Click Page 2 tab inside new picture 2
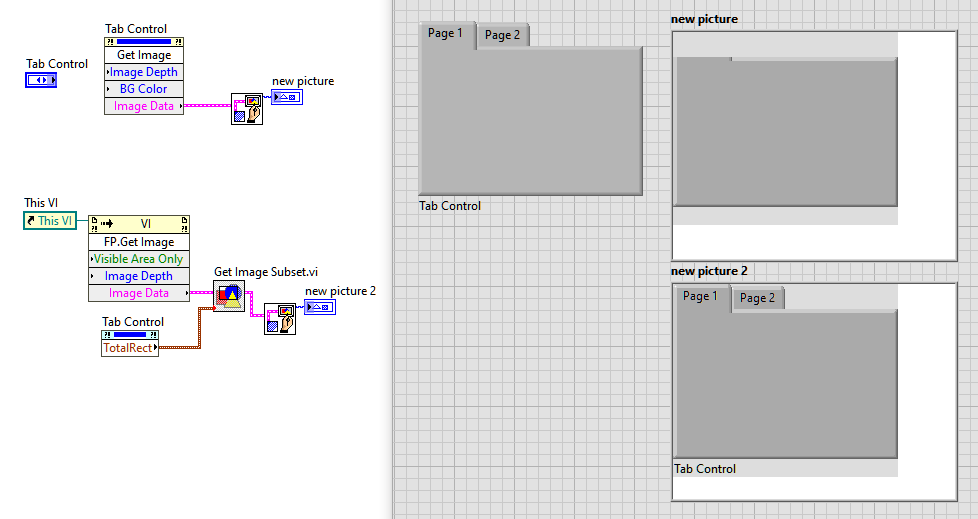 757,298
